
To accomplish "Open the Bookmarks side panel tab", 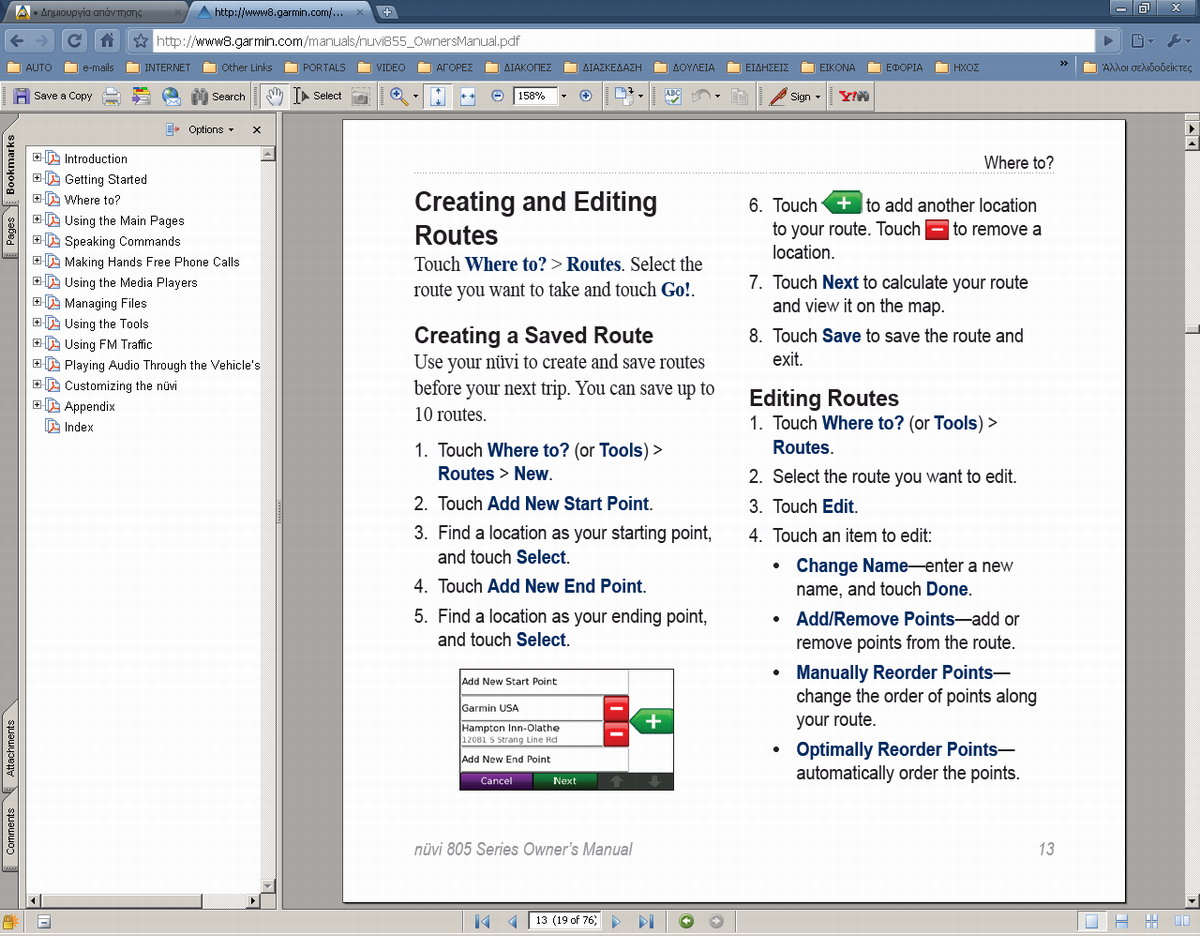I will pos(11,164).
